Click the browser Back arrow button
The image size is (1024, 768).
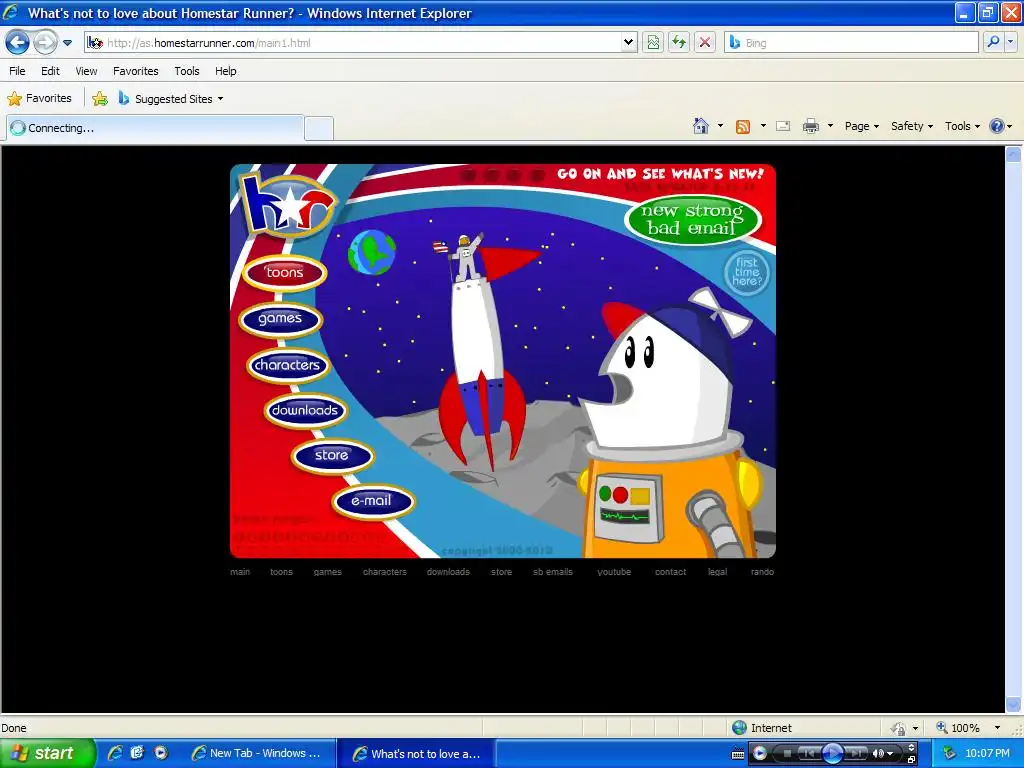(x=18, y=43)
